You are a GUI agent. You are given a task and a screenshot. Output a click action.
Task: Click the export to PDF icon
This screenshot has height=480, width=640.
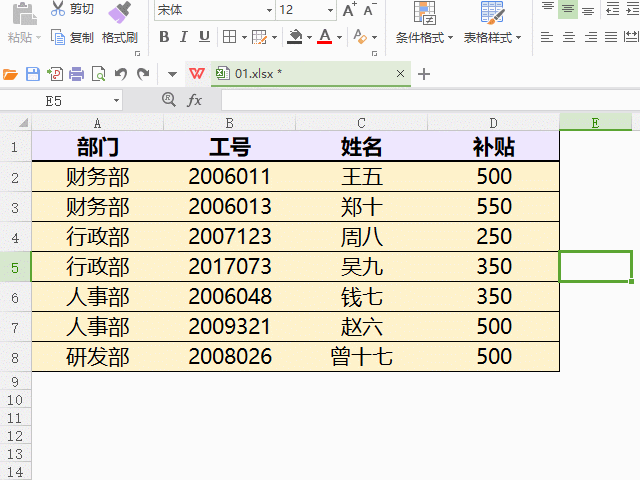tap(55, 74)
